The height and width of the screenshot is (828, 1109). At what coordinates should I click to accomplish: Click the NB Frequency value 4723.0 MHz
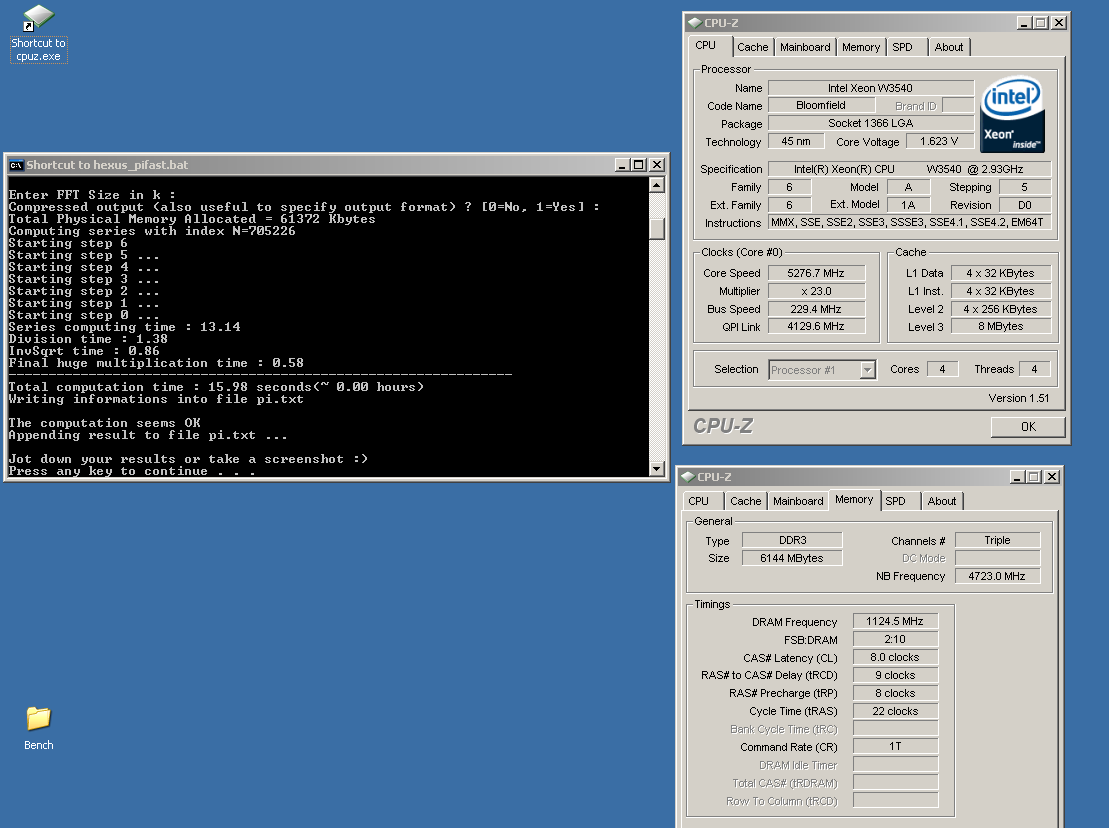pyautogui.click(x=997, y=576)
